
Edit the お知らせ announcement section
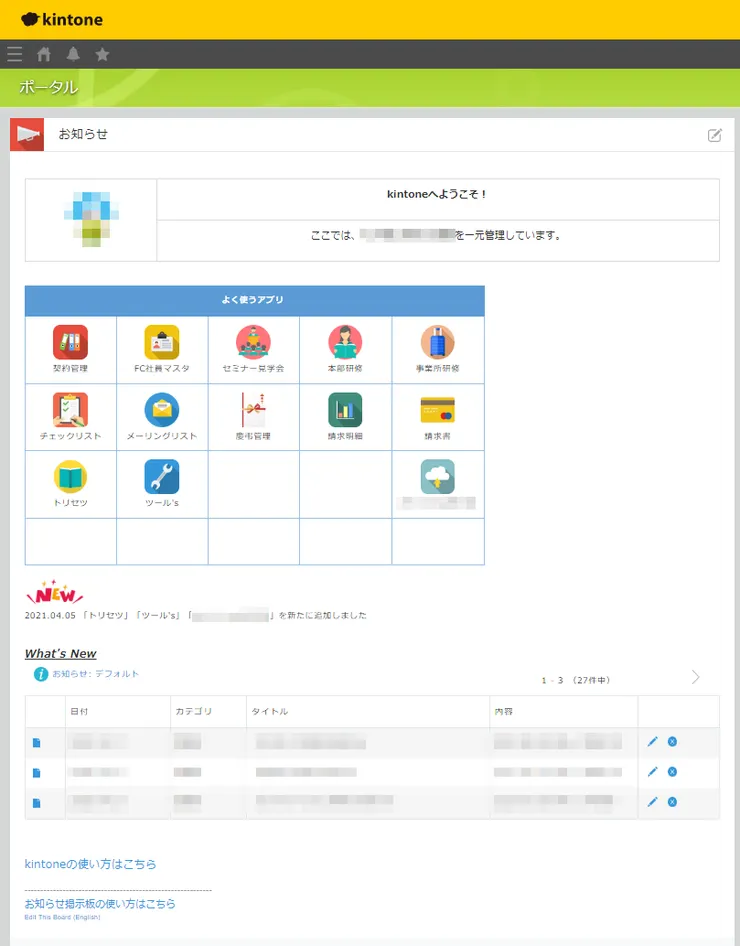pos(714,135)
